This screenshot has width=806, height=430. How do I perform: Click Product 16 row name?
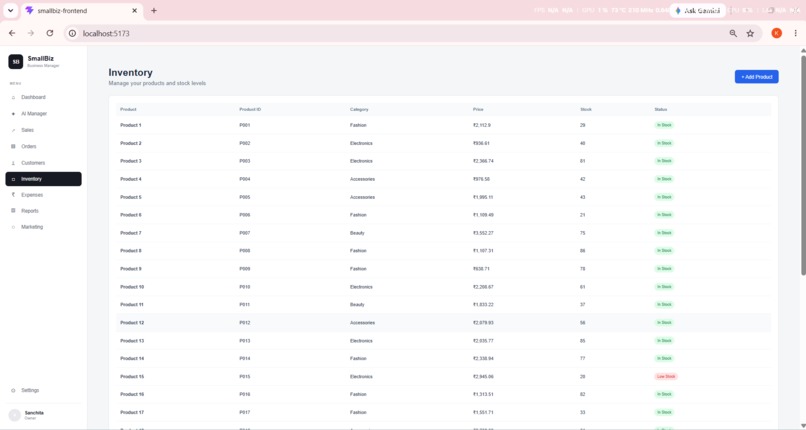[132, 394]
